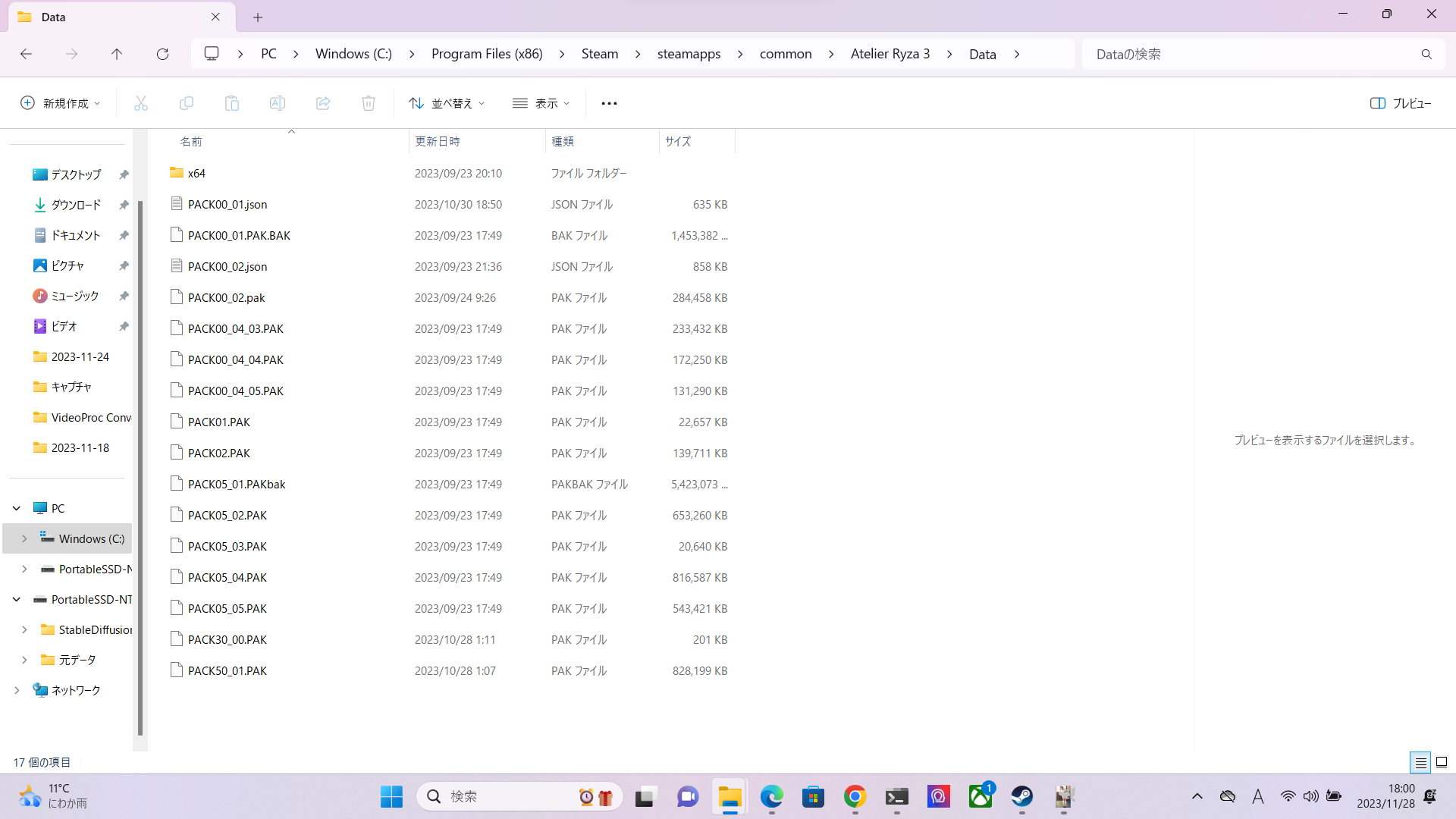The height and width of the screenshot is (819, 1456).
Task: Open the New (新規作成) dropdown
Action: pyautogui.click(x=60, y=103)
